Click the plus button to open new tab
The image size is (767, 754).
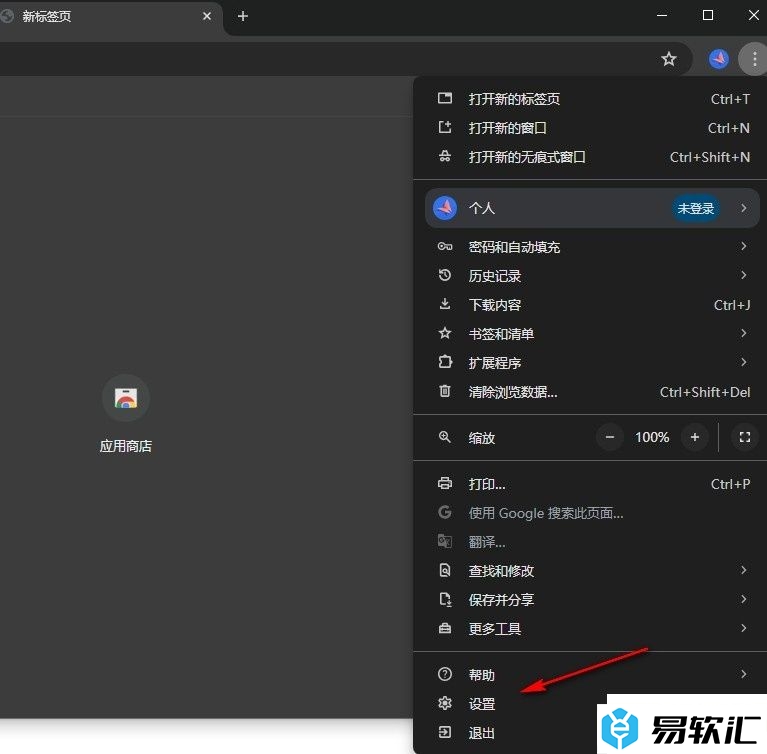tap(242, 16)
